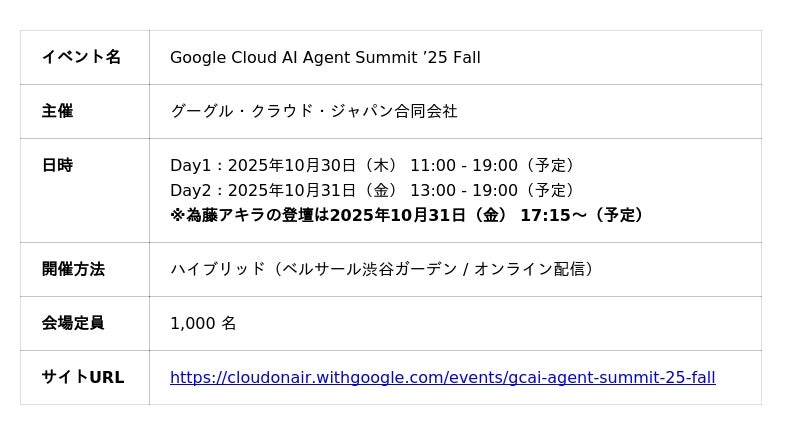Click the 日時 row label
The image size is (800, 435).
(x=57, y=165)
